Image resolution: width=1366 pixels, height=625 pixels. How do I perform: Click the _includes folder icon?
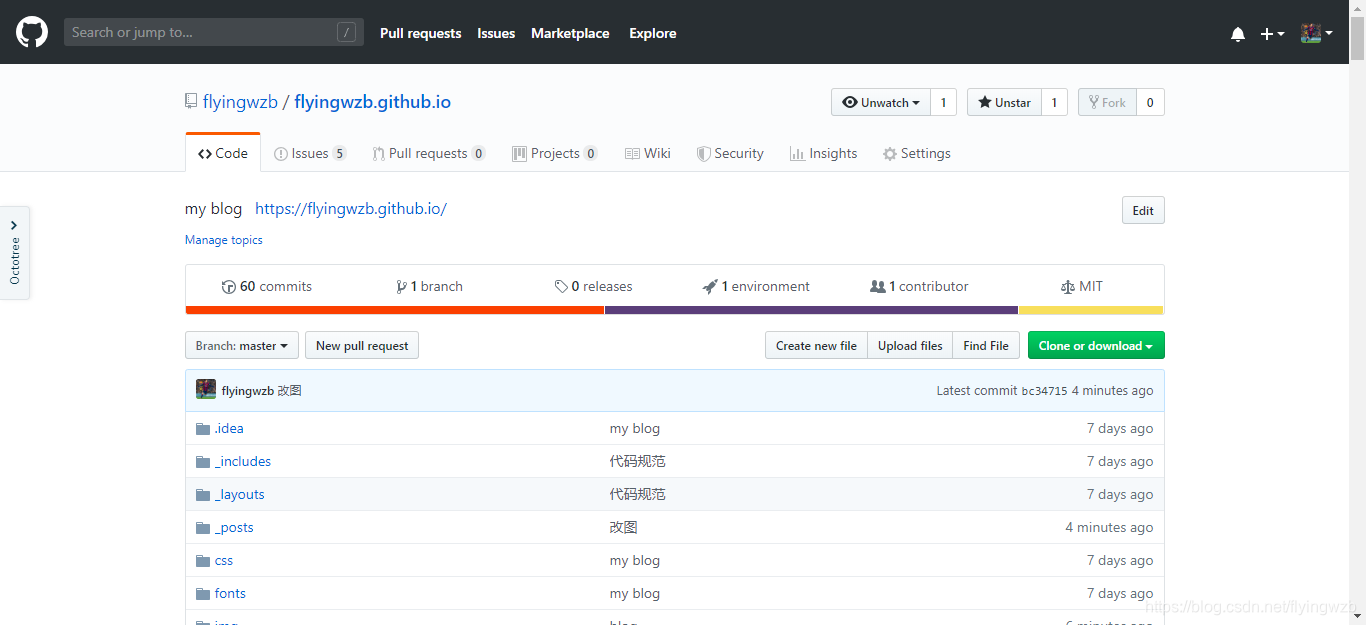203,461
